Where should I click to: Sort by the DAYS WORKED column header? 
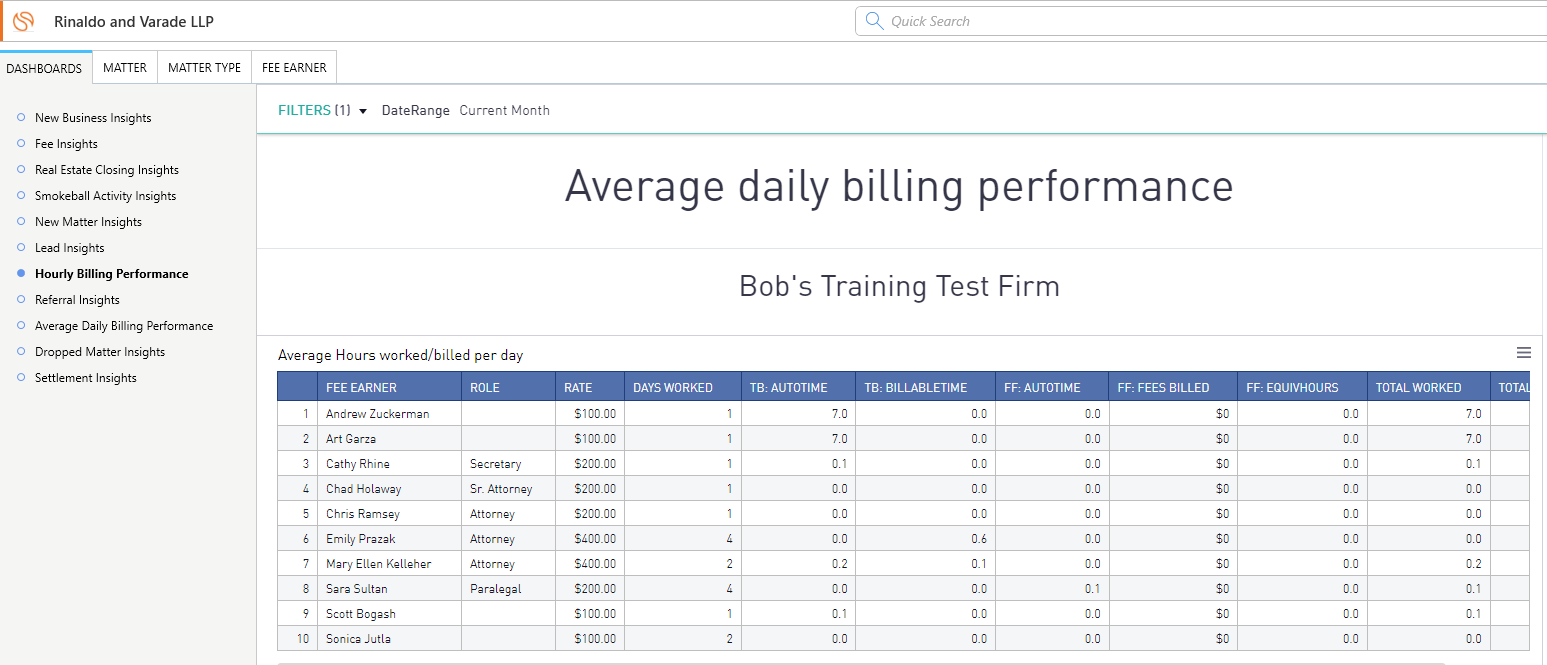tap(673, 388)
